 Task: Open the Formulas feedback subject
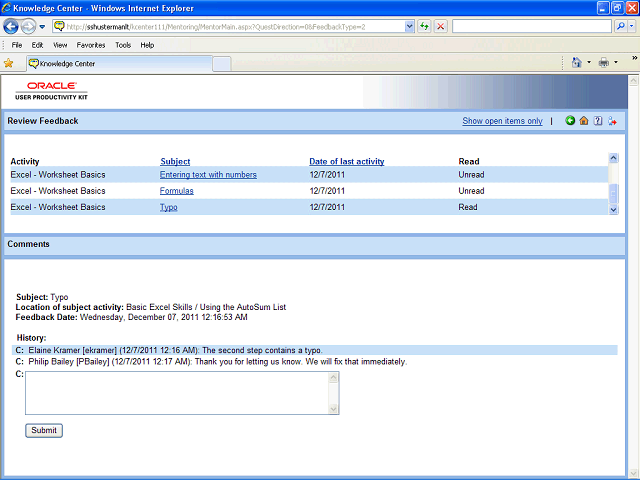176,191
